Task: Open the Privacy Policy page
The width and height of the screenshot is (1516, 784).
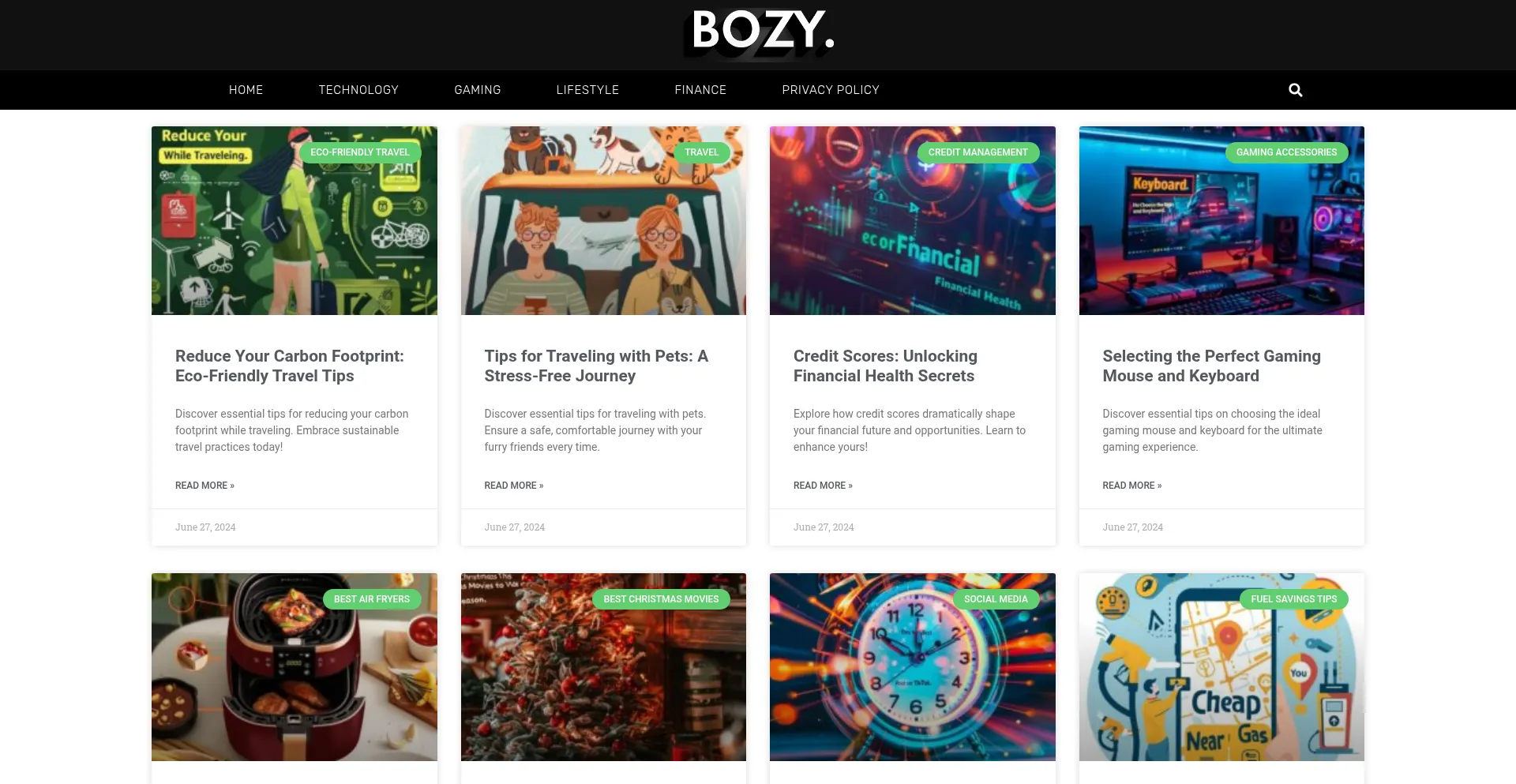Action: click(831, 90)
